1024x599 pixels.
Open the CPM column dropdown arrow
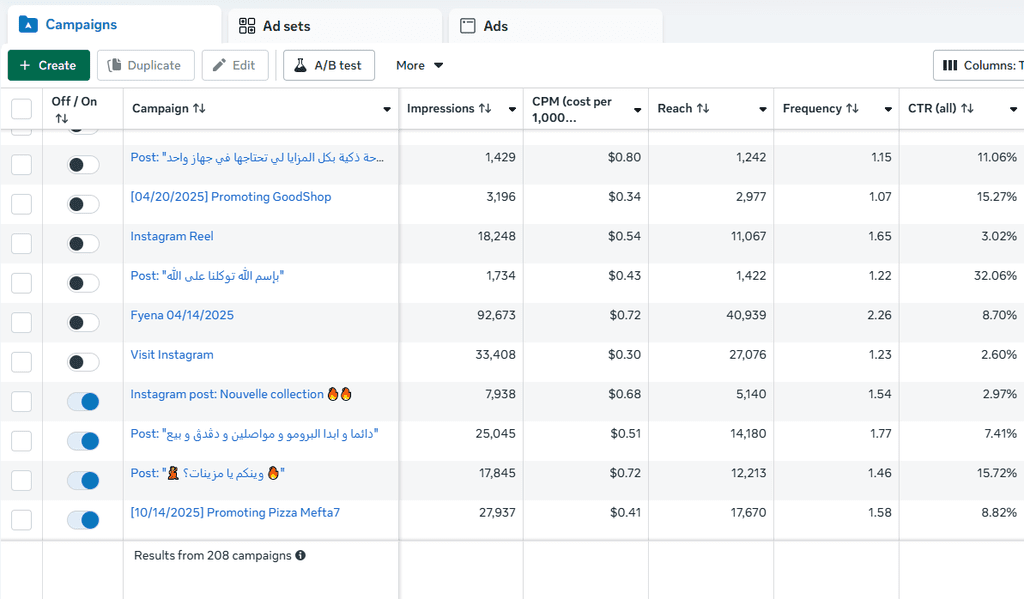[x=637, y=109]
